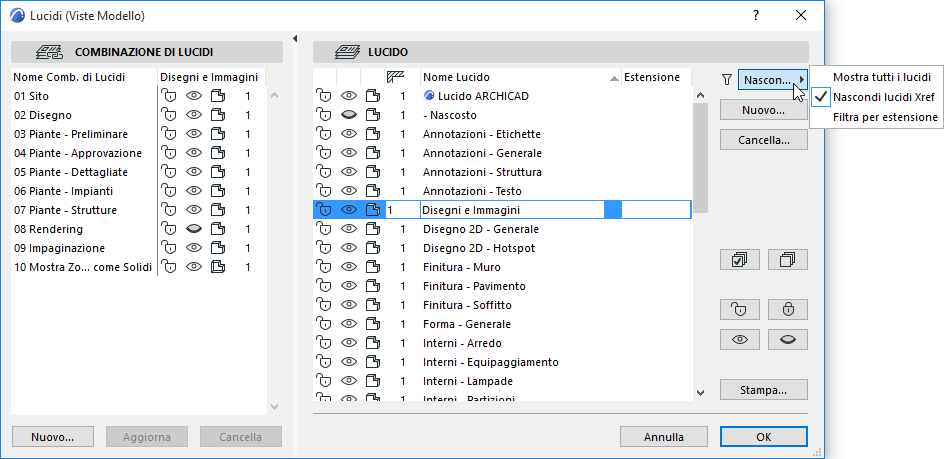Viewport: 944px width, 459px height.
Task: Click wireframe icon of 05 Piante - Dettagliate
Action: 217,172
